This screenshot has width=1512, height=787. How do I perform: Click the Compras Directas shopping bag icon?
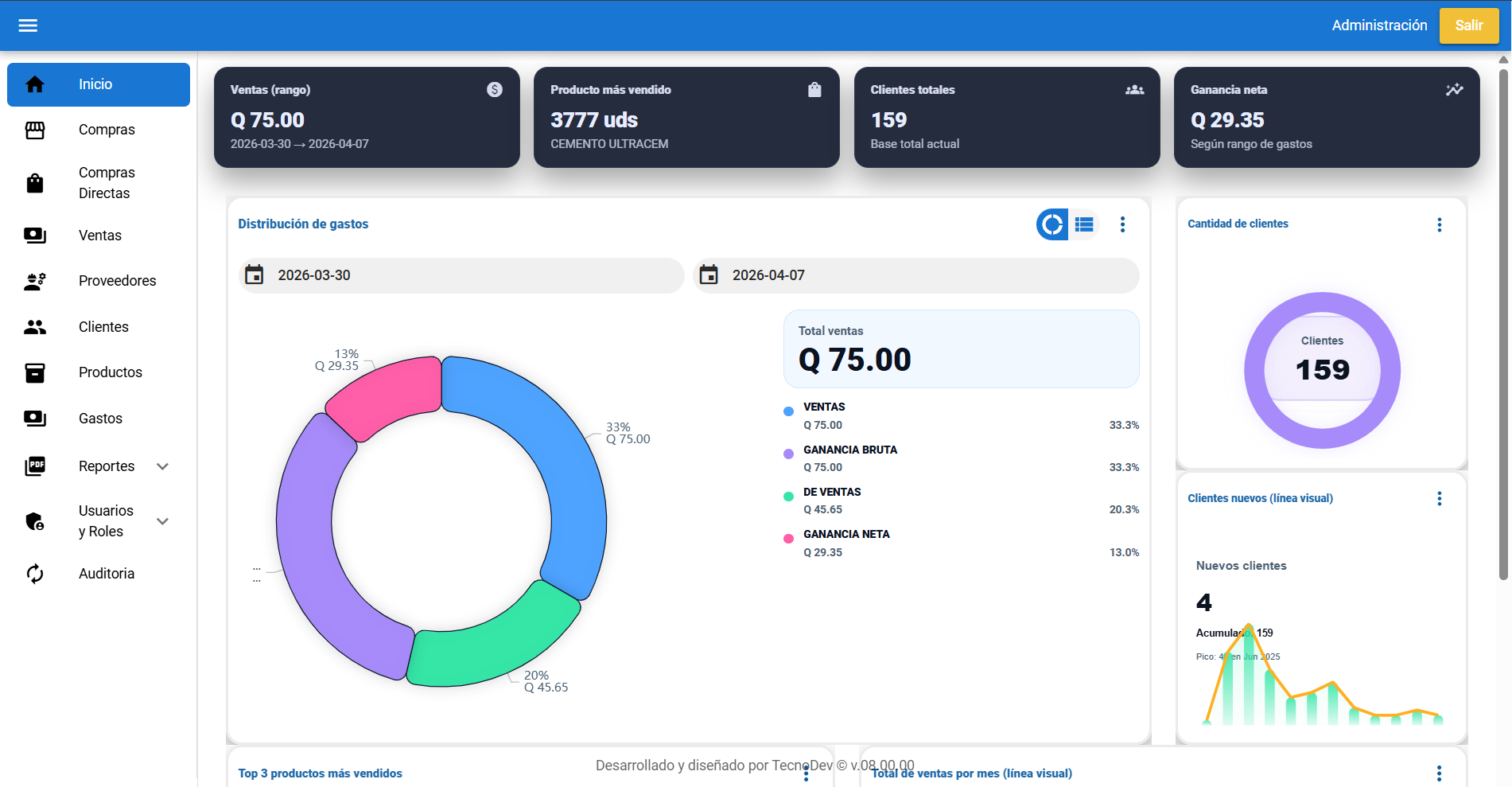tap(35, 183)
